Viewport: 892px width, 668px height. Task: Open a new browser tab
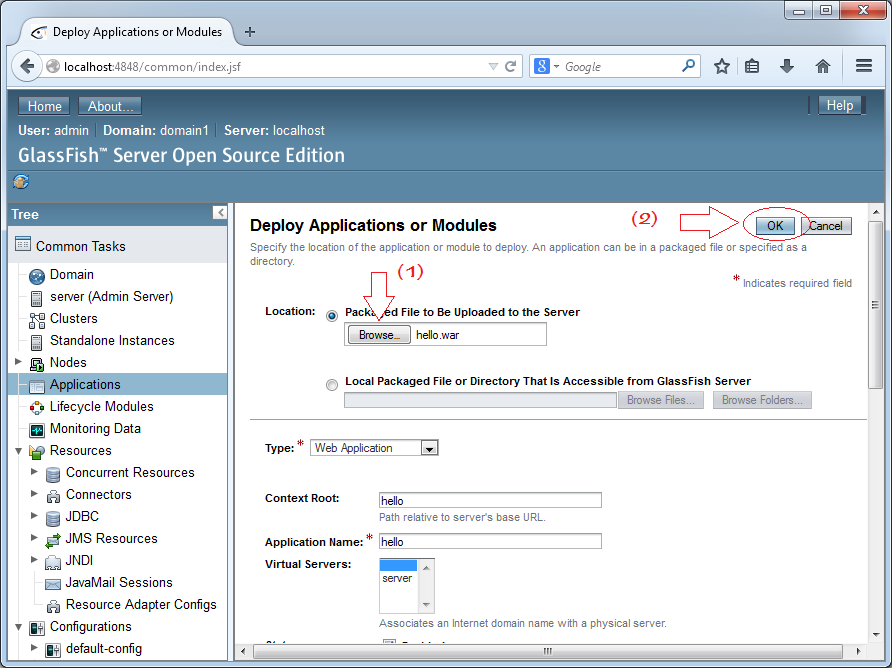coord(250,32)
